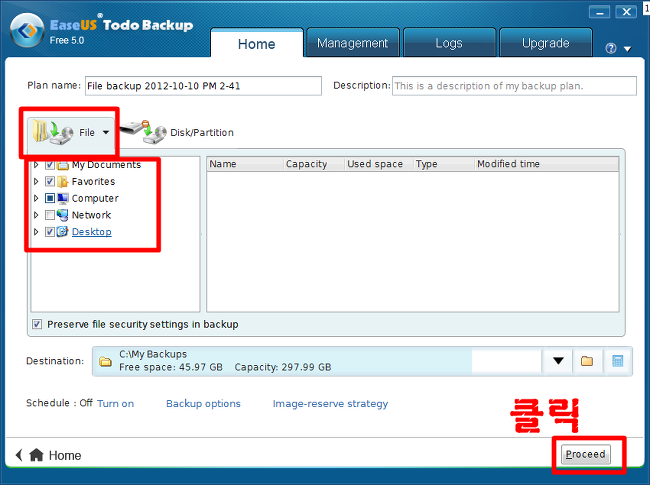The image size is (650, 485).
Task: Open Image-reserve strategy link
Action: 330,404
